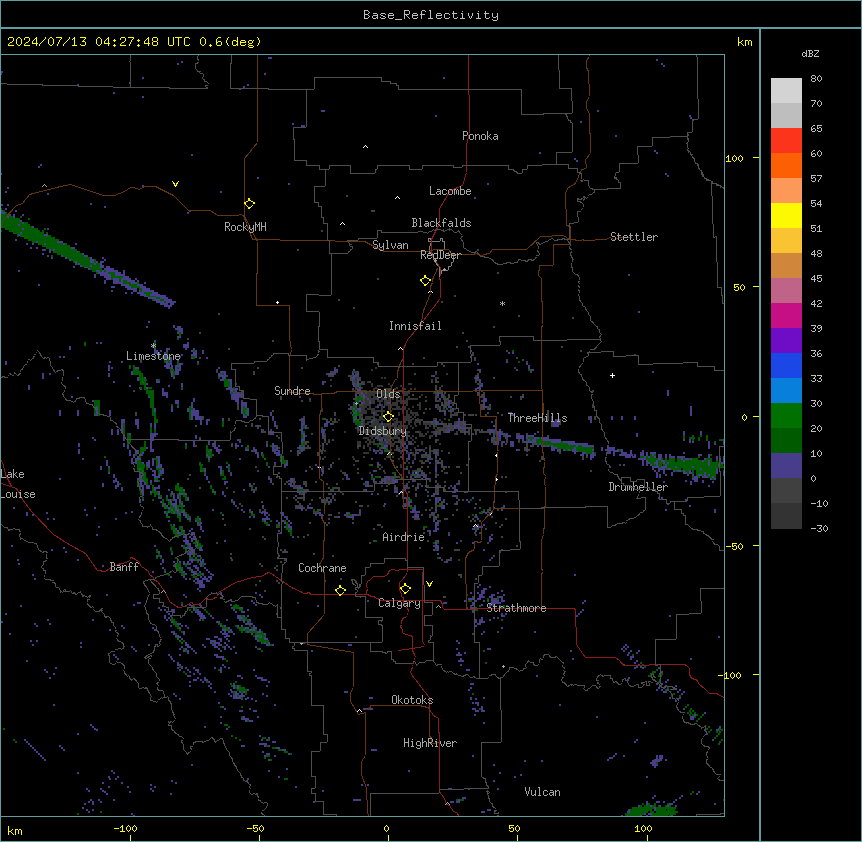This screenshot has height=842, width=862.
Task: Select the yellow diamond marker below Olds
Action: (388, 417)
